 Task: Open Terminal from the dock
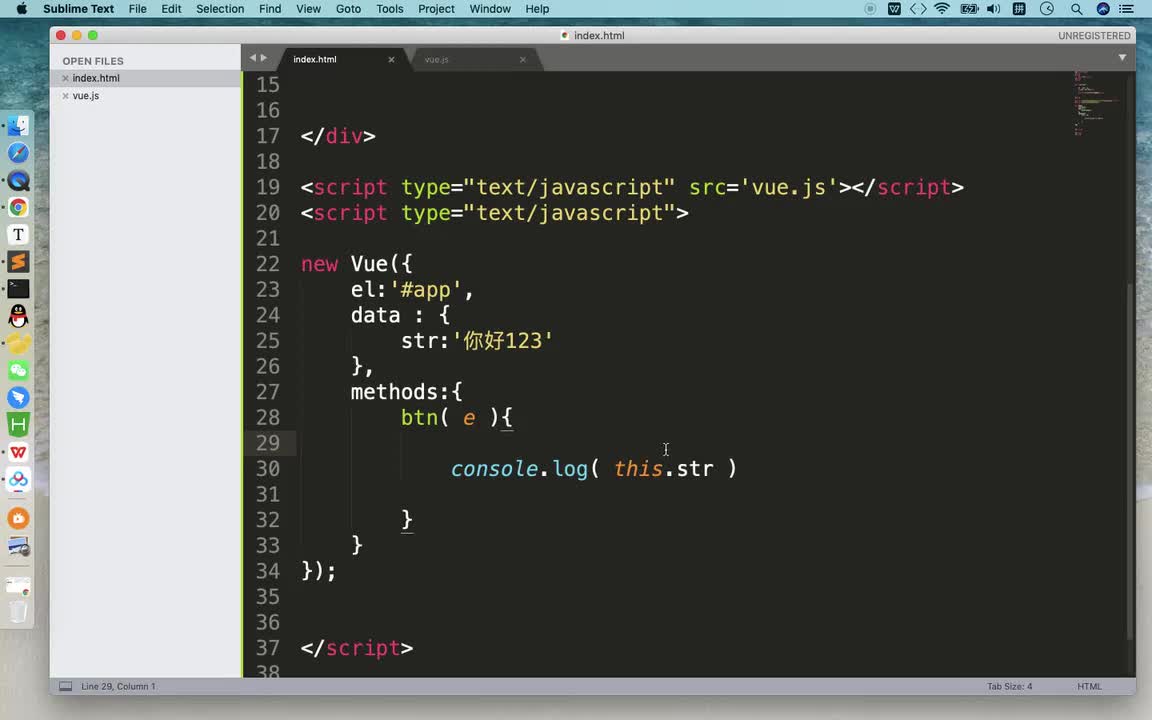coord(18,289)
